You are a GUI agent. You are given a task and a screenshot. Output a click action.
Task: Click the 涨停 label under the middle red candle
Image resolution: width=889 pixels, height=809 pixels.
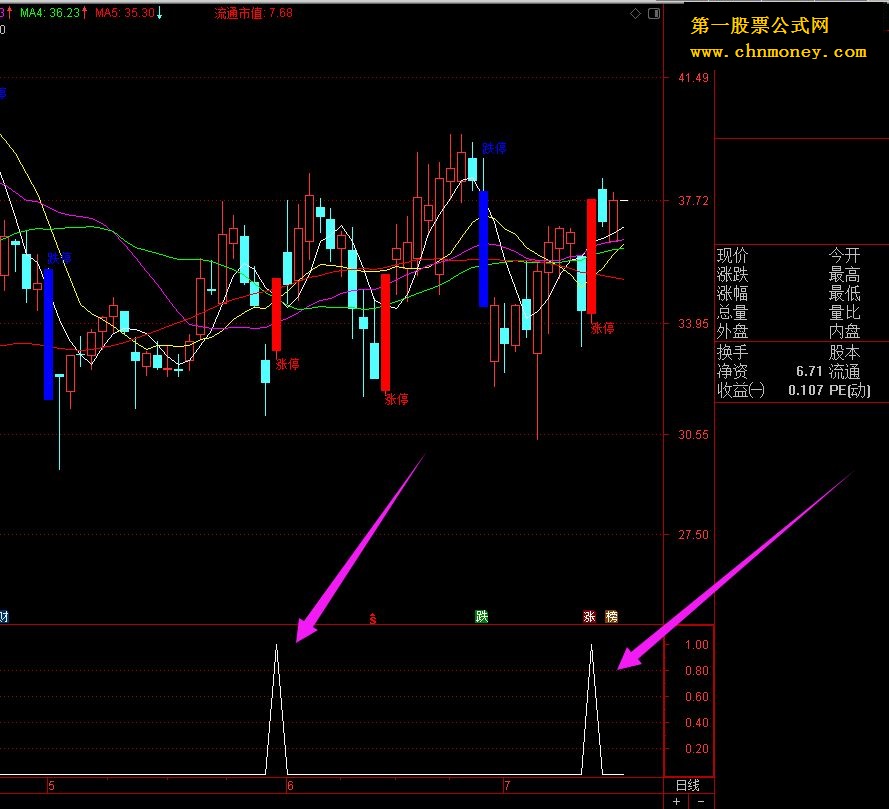(396, 400)
